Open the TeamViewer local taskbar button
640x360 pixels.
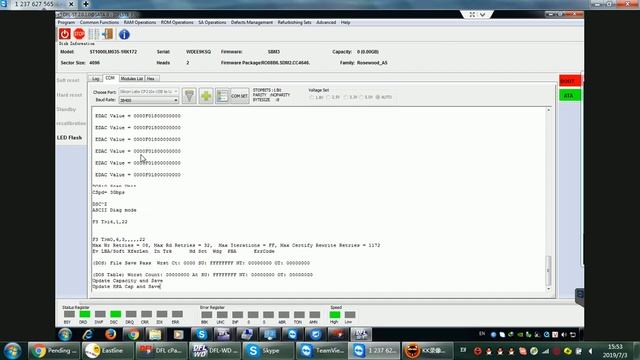(x=321, y=351)
